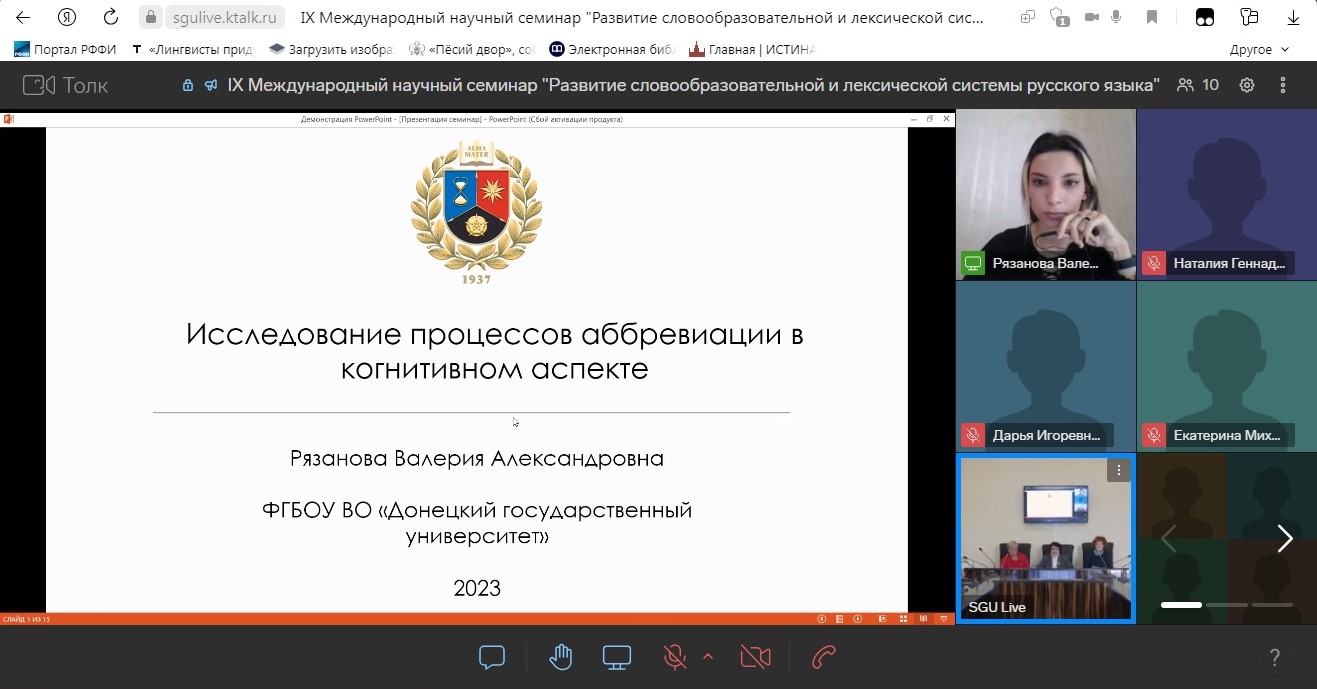Open the add-to-tab-group icon in address bar
The width and height of the screenshot is (1317, 689).
pos(1028,18)
